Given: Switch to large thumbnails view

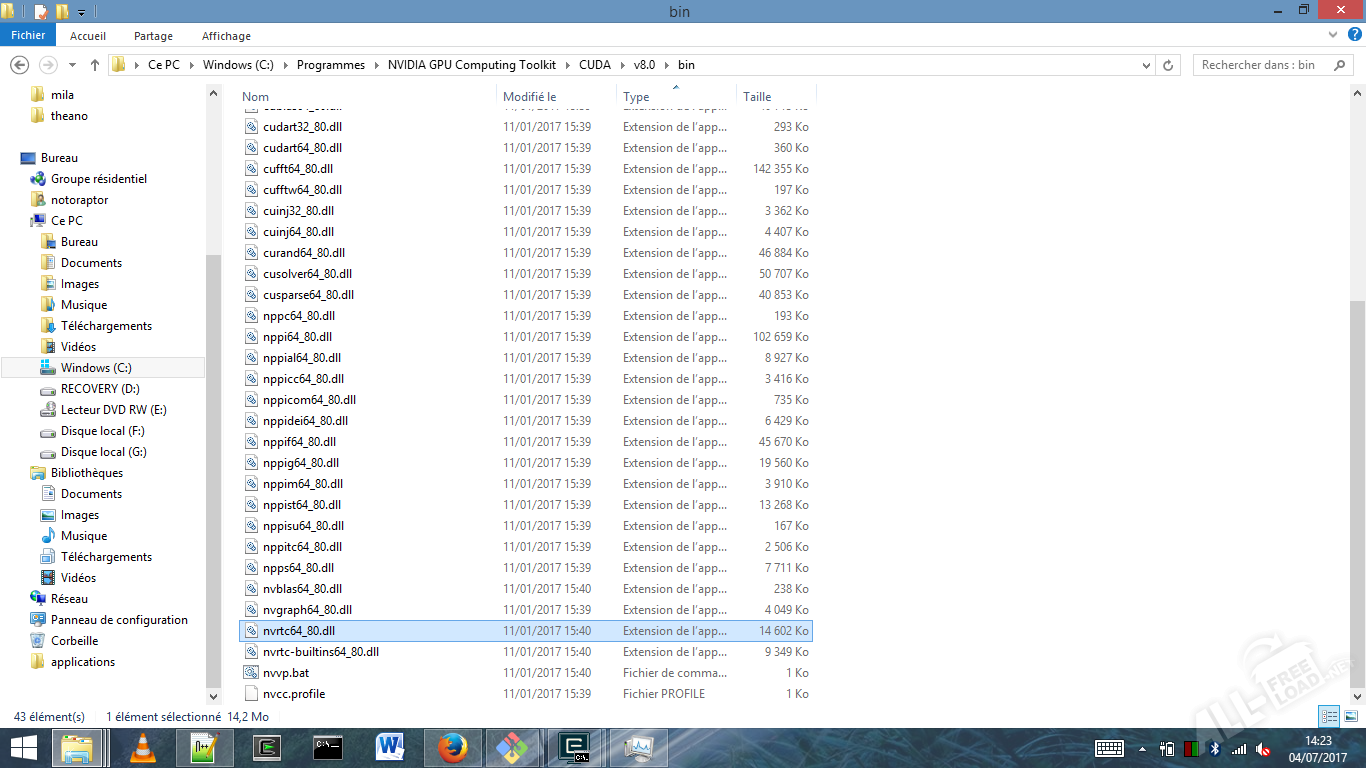Looking at the screenshot, I should (x=1350, y=716).
